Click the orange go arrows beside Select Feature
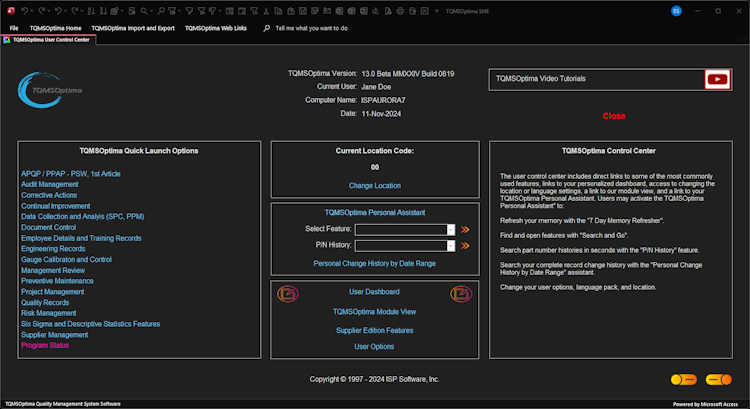 465,230
